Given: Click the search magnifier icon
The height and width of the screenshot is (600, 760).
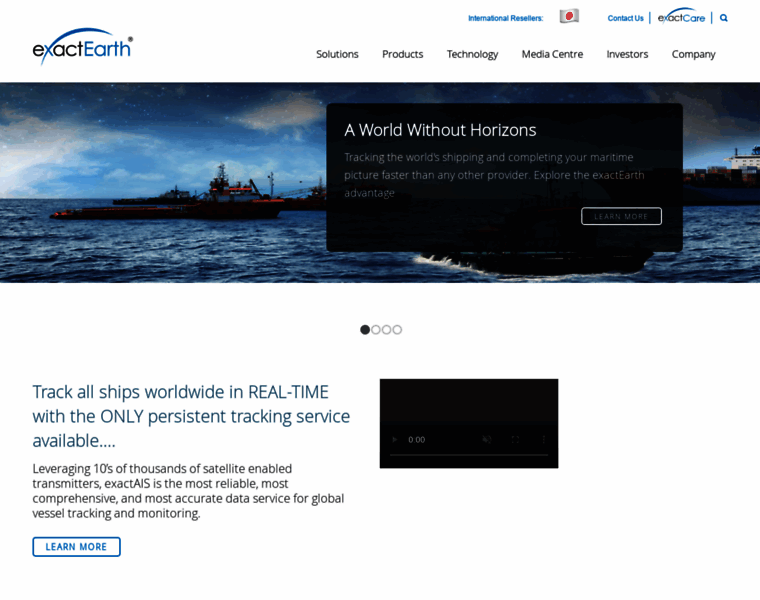Looking at the screenshot, I should point(724,18).
